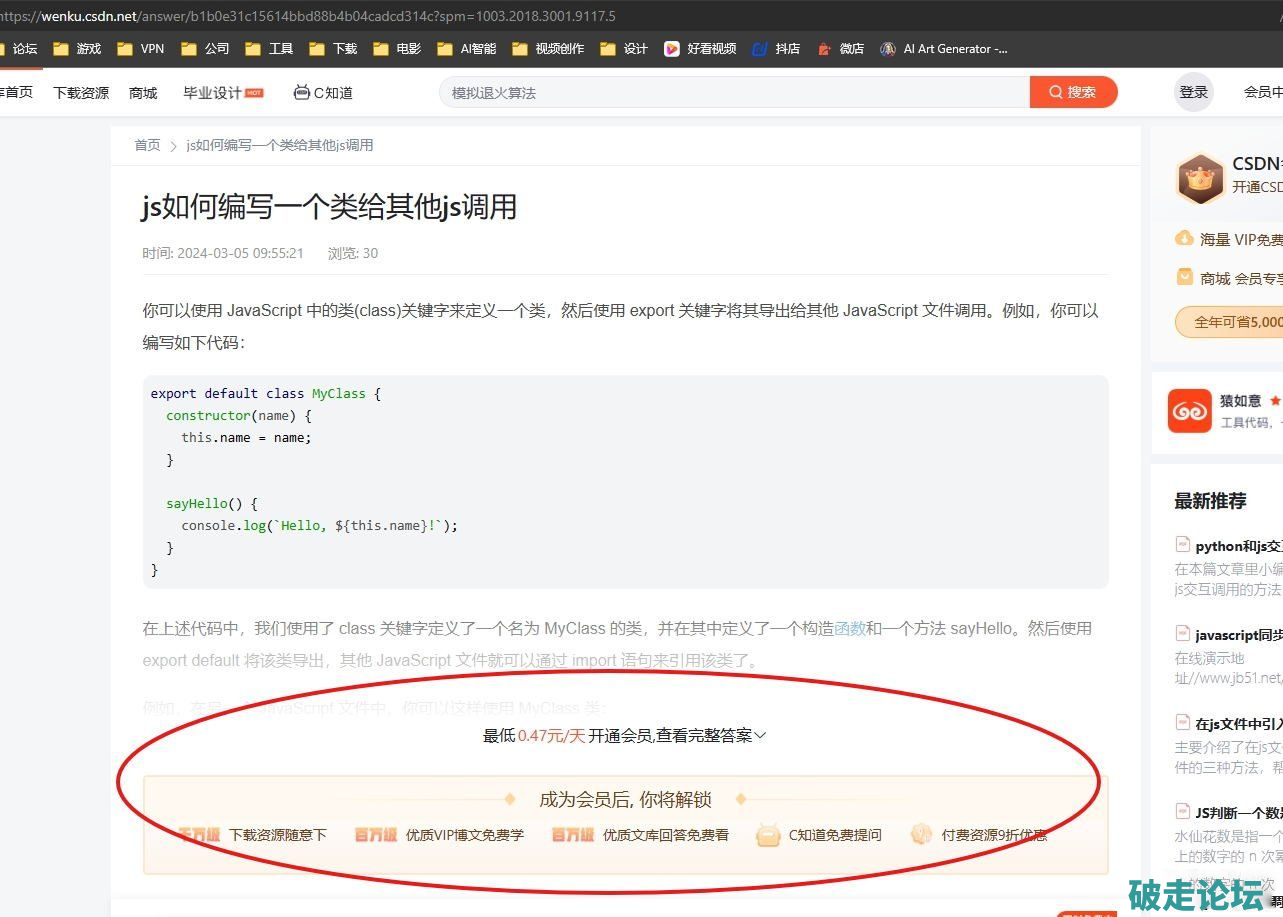
Task: Click the 登录 login button
Action: coord(1193,92)
